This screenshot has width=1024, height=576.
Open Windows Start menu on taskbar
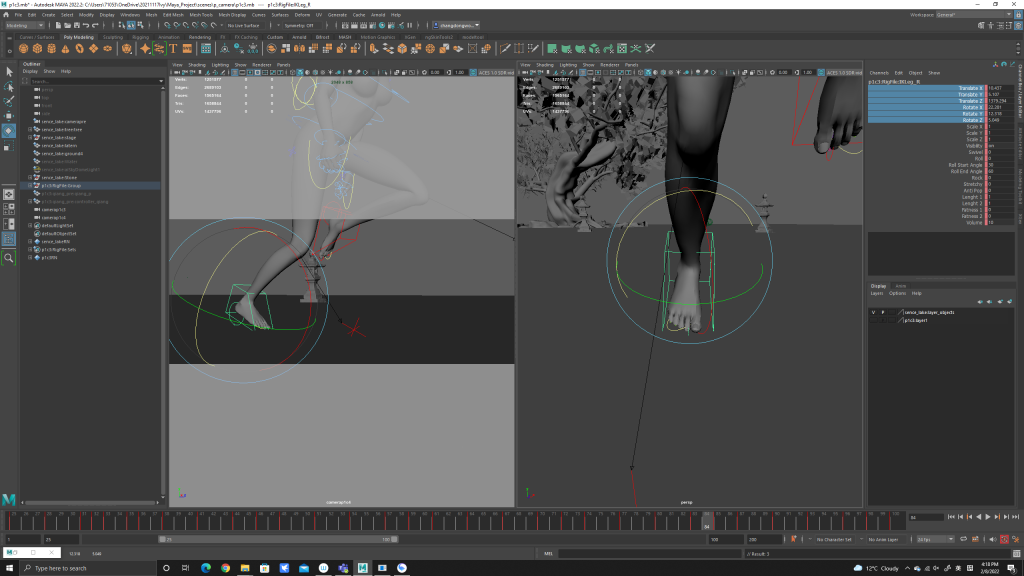pyautogui.click(x=10, y=567)
